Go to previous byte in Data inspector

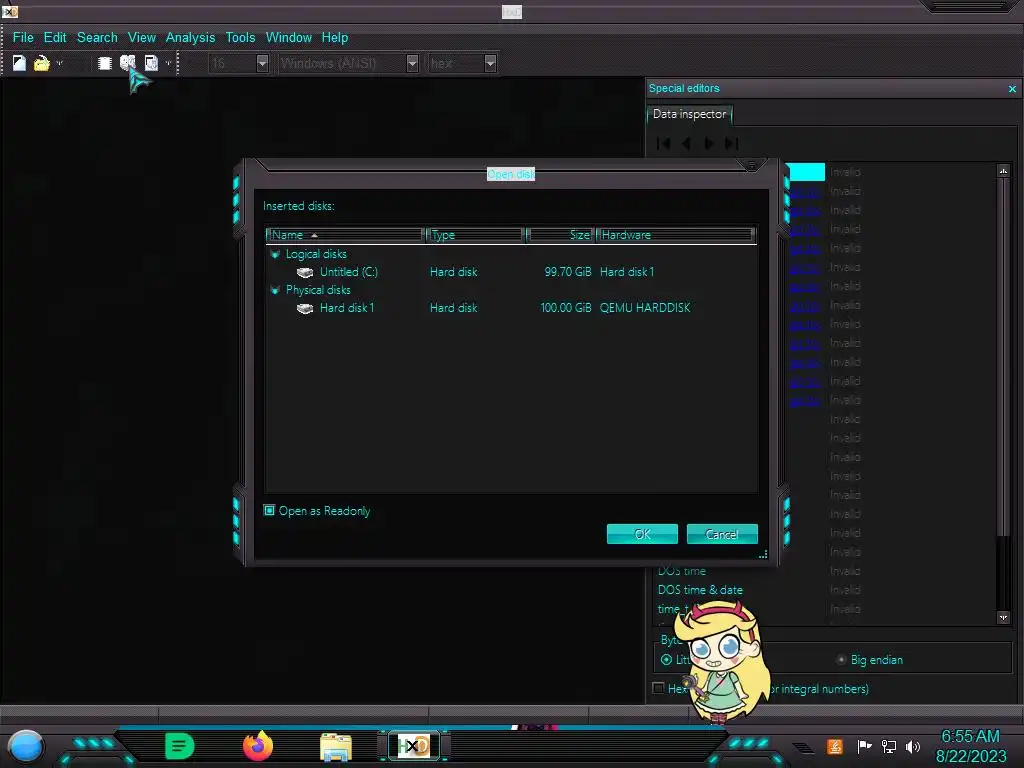(686, 144)
